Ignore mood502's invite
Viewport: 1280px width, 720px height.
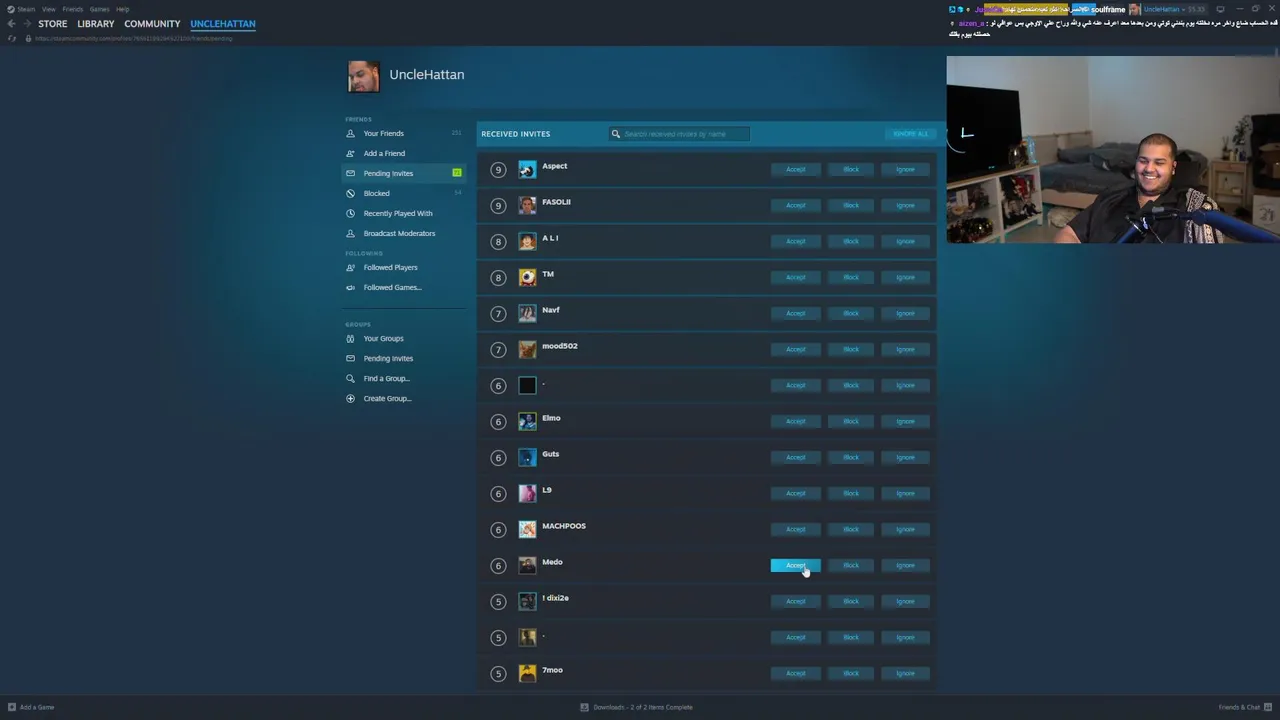(x=905, y=349)
